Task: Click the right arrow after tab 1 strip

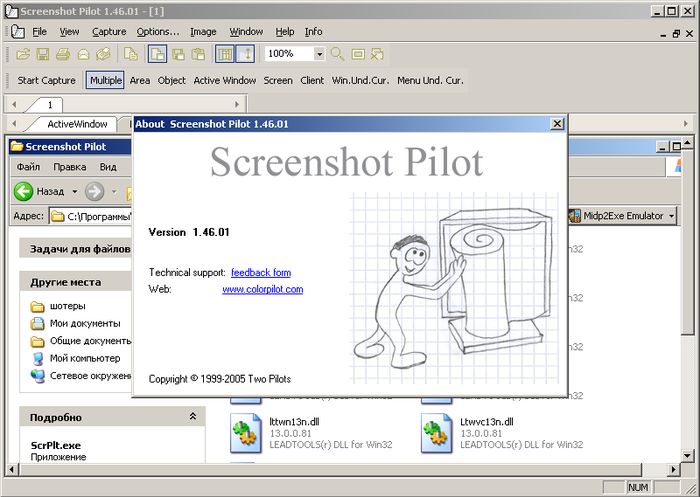Action: pos(237,104)
